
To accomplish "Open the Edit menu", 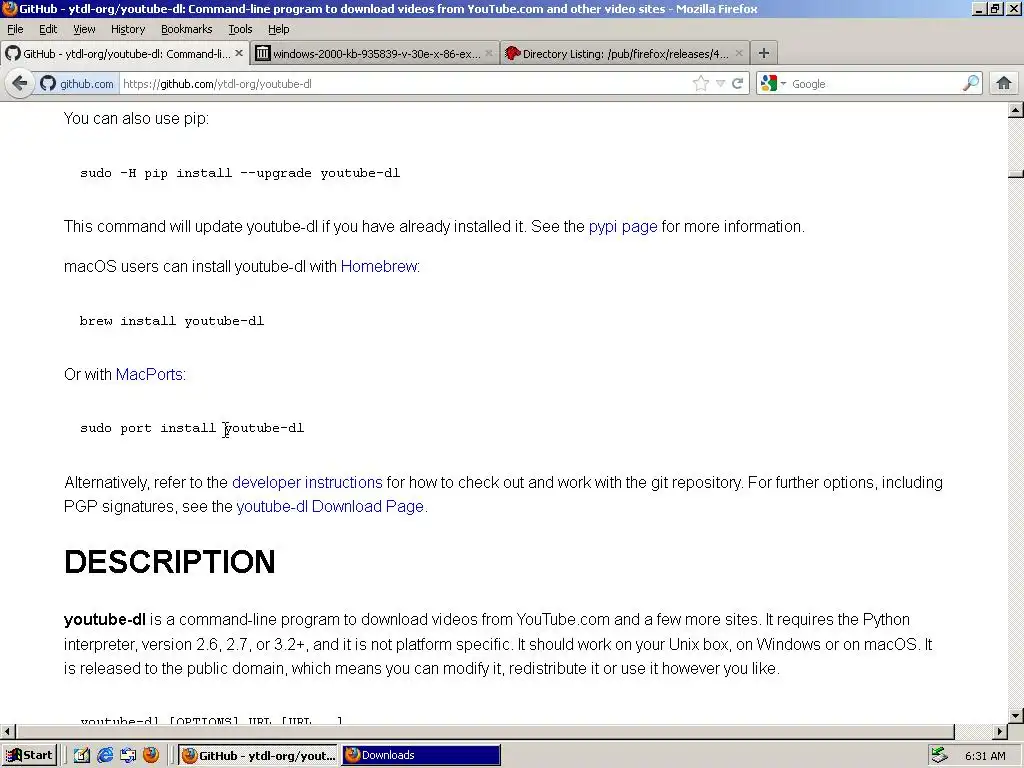I will click(x=48, y=29).
